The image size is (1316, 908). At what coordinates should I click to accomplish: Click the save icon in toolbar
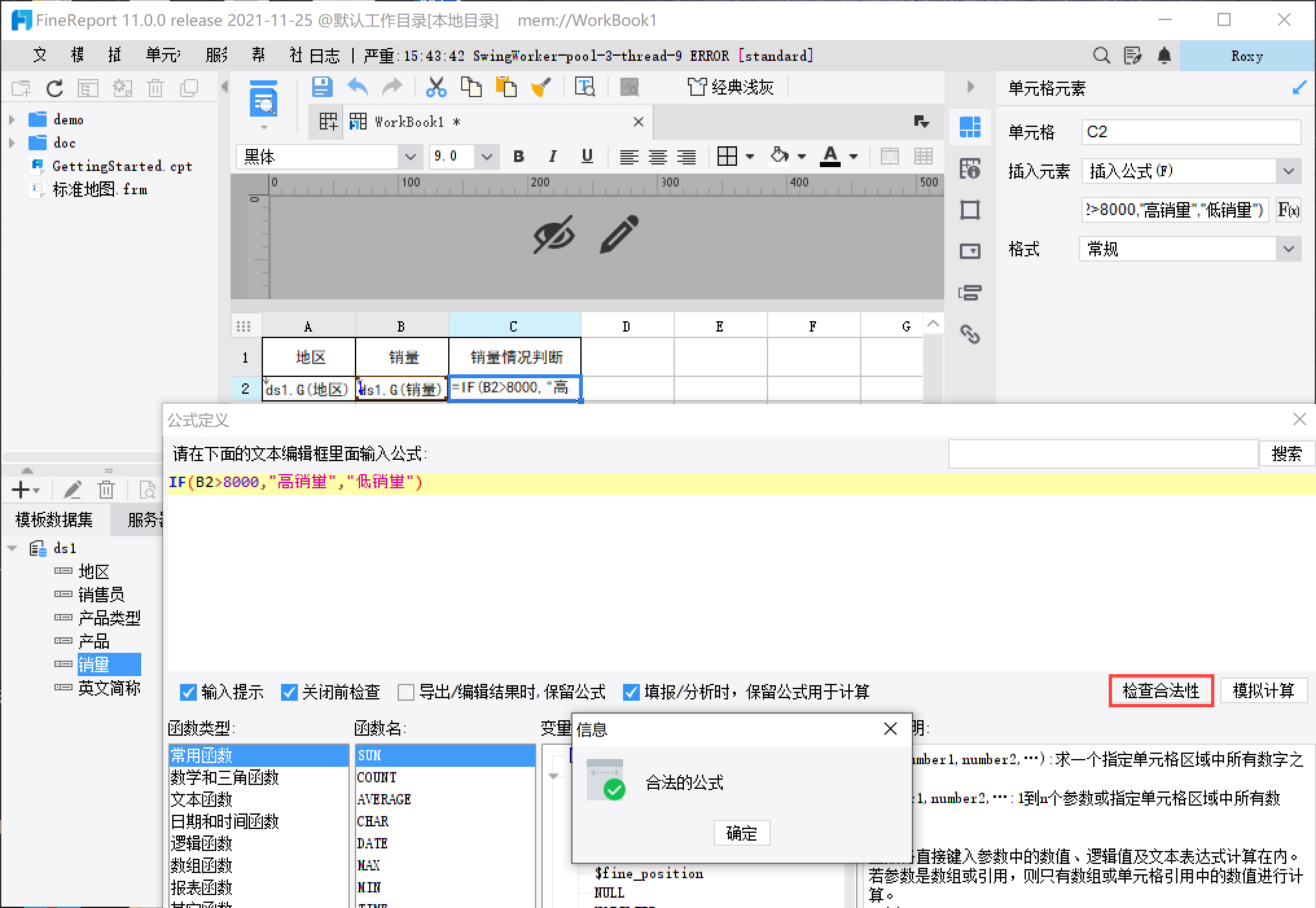pos(322,87)
